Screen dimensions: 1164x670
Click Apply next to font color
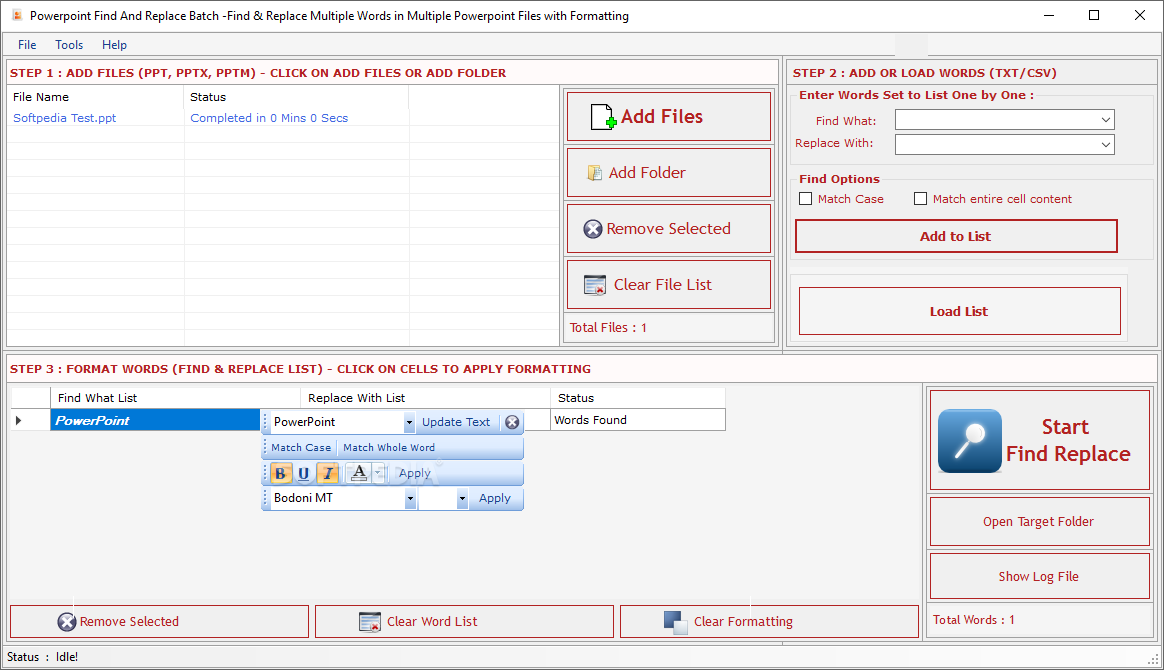414,473
